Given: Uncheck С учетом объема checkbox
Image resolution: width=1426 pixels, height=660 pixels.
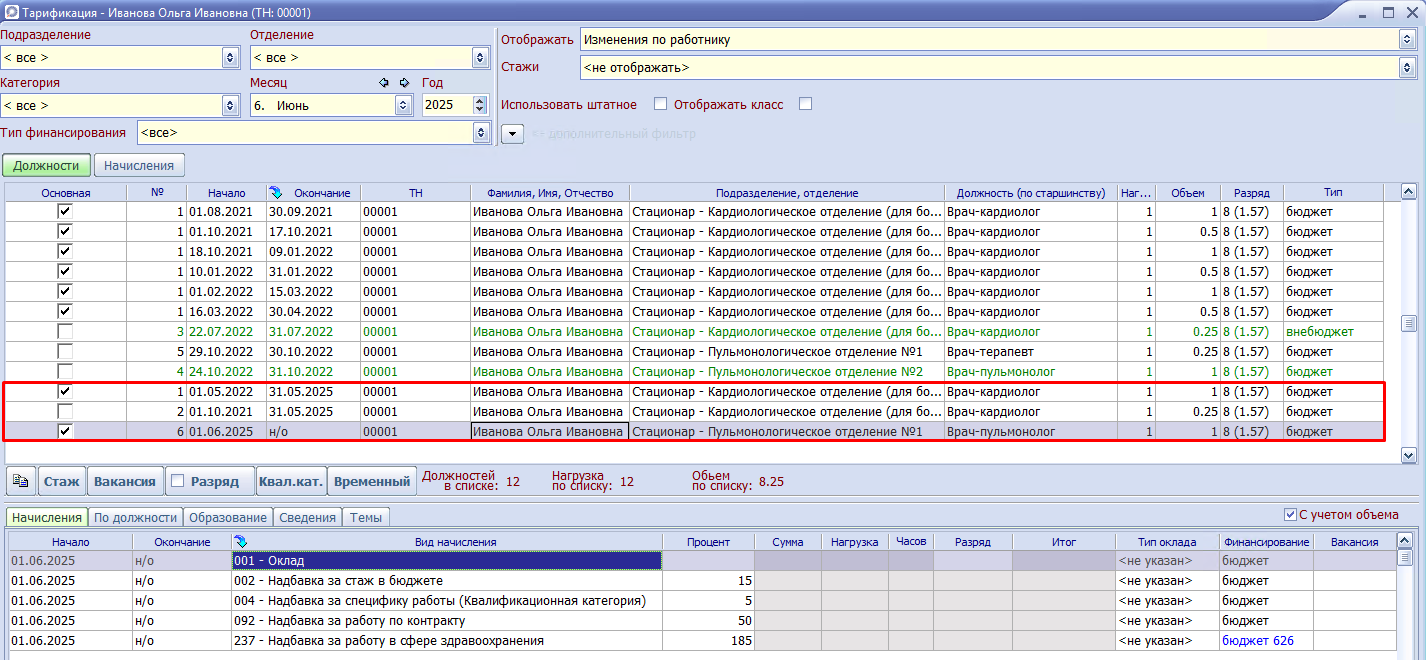Looking at the screenshot, I should point(1290,515).
